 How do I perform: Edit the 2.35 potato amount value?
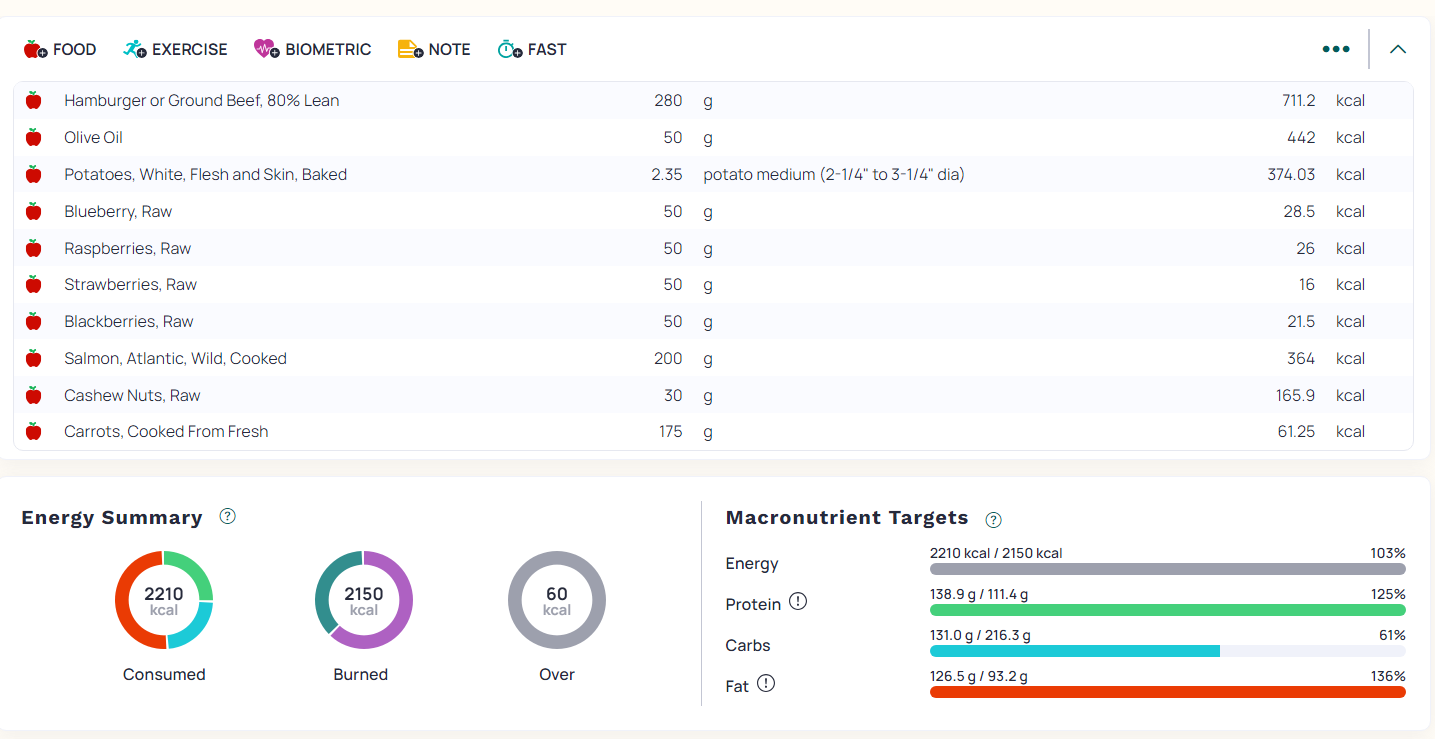click(667, 174)
